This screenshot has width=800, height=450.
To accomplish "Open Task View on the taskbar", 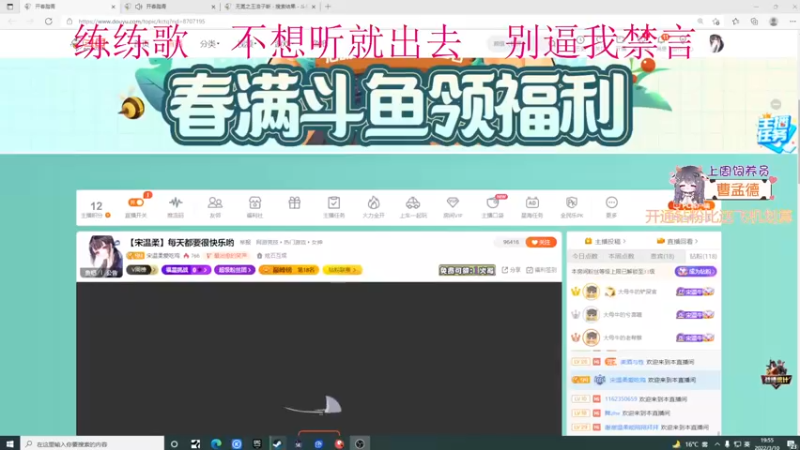I will (195, 444).
